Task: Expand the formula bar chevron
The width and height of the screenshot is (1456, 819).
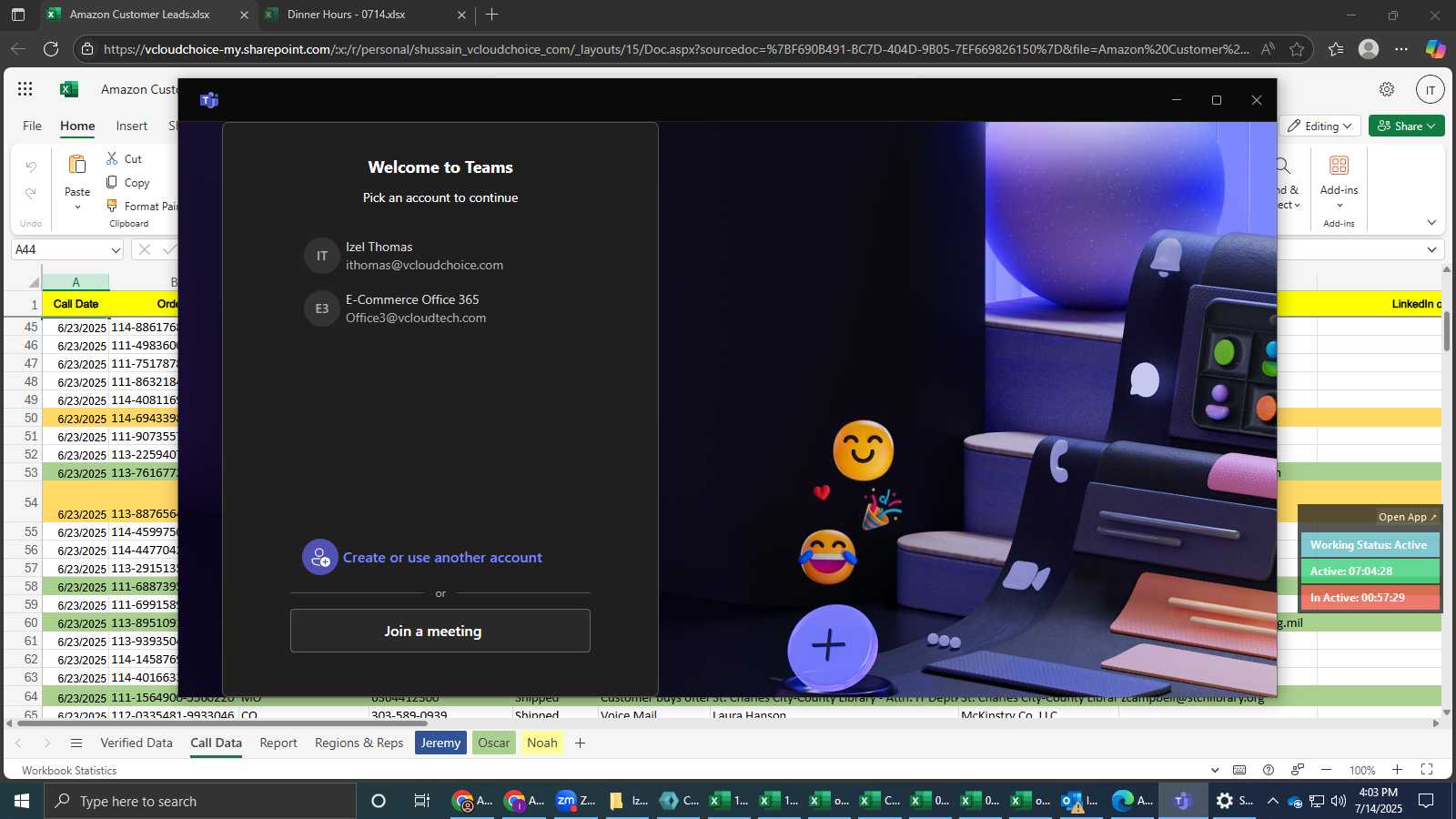Action: 1431,249
